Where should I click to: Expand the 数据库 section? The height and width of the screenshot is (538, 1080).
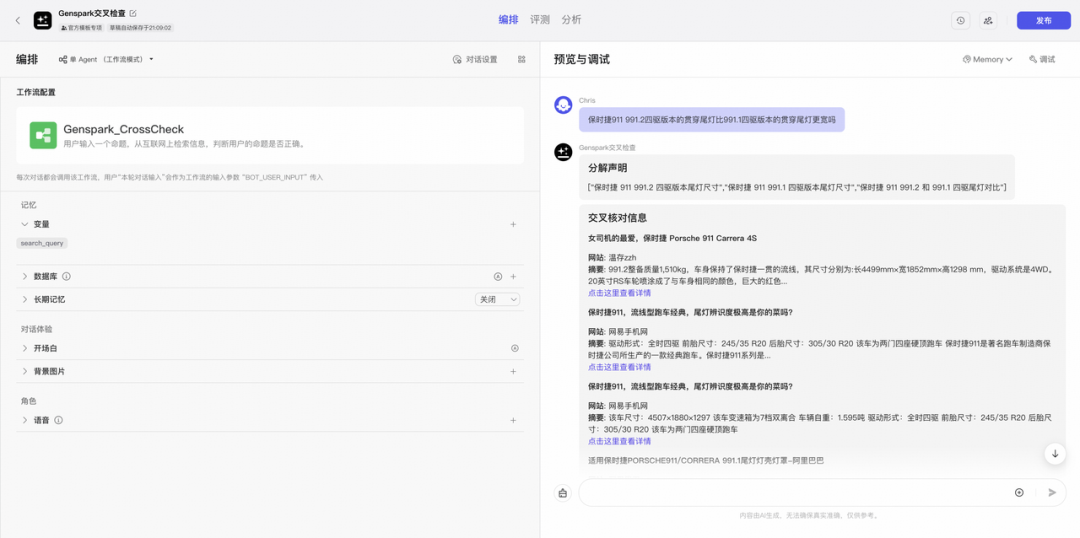click(x=25, y=276)
